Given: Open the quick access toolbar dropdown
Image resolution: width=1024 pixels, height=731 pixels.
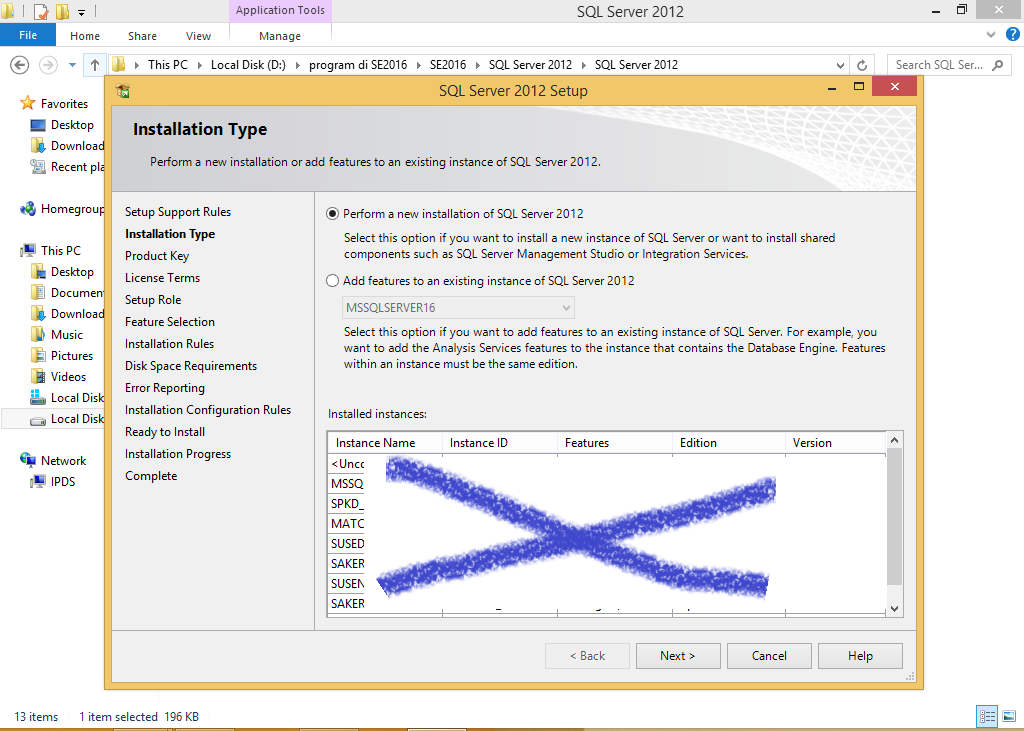Looking at the screenshot, I should coord(82,12).
